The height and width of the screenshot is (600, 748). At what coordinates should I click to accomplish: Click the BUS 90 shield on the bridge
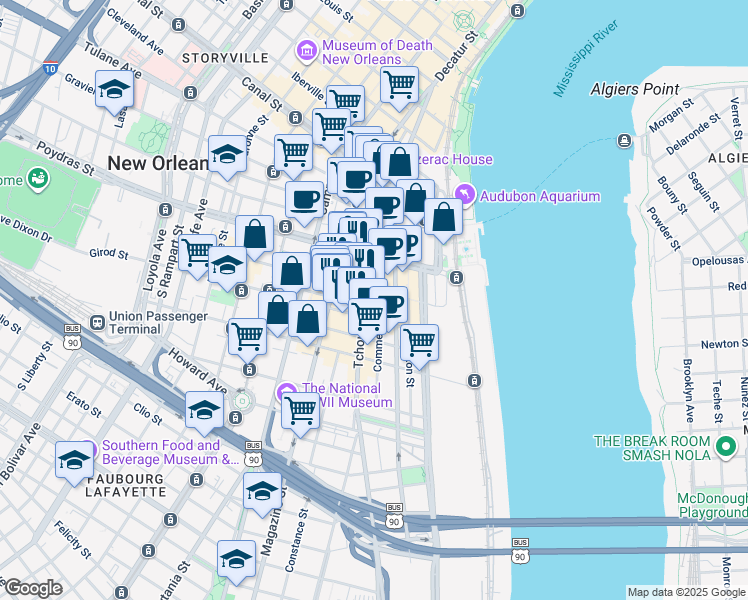pos(519,551)
